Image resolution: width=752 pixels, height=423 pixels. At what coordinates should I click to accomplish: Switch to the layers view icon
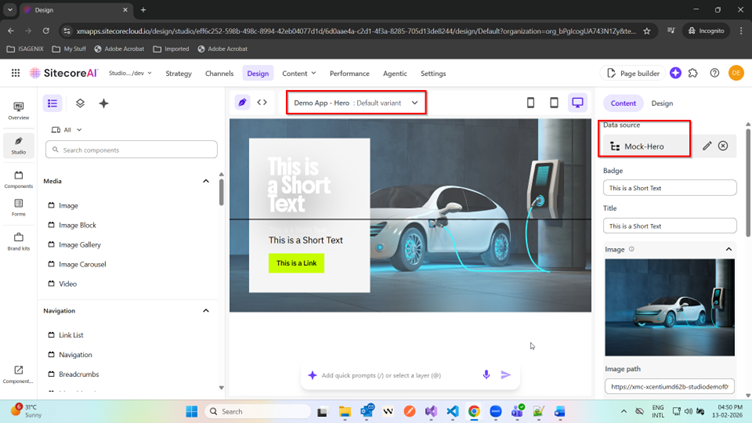tap(80, 103)
